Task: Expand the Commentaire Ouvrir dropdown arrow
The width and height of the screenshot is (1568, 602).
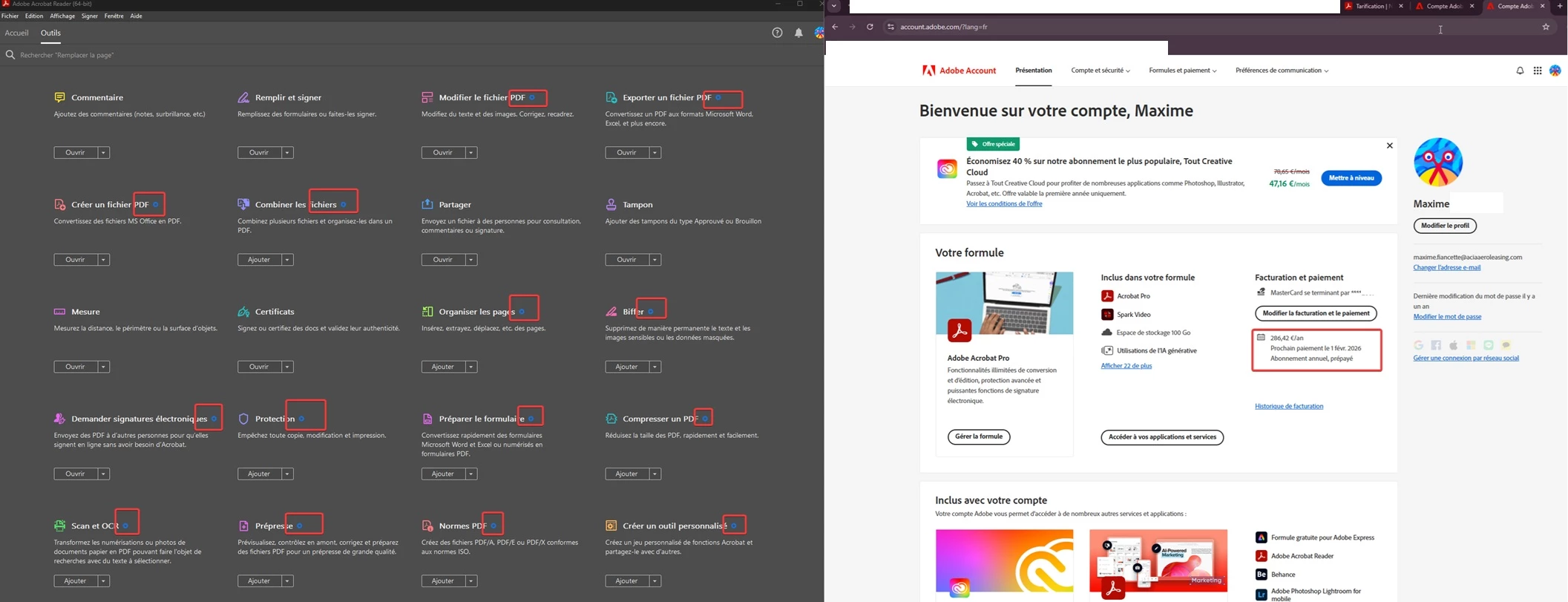Action: [x=104, y=153]
